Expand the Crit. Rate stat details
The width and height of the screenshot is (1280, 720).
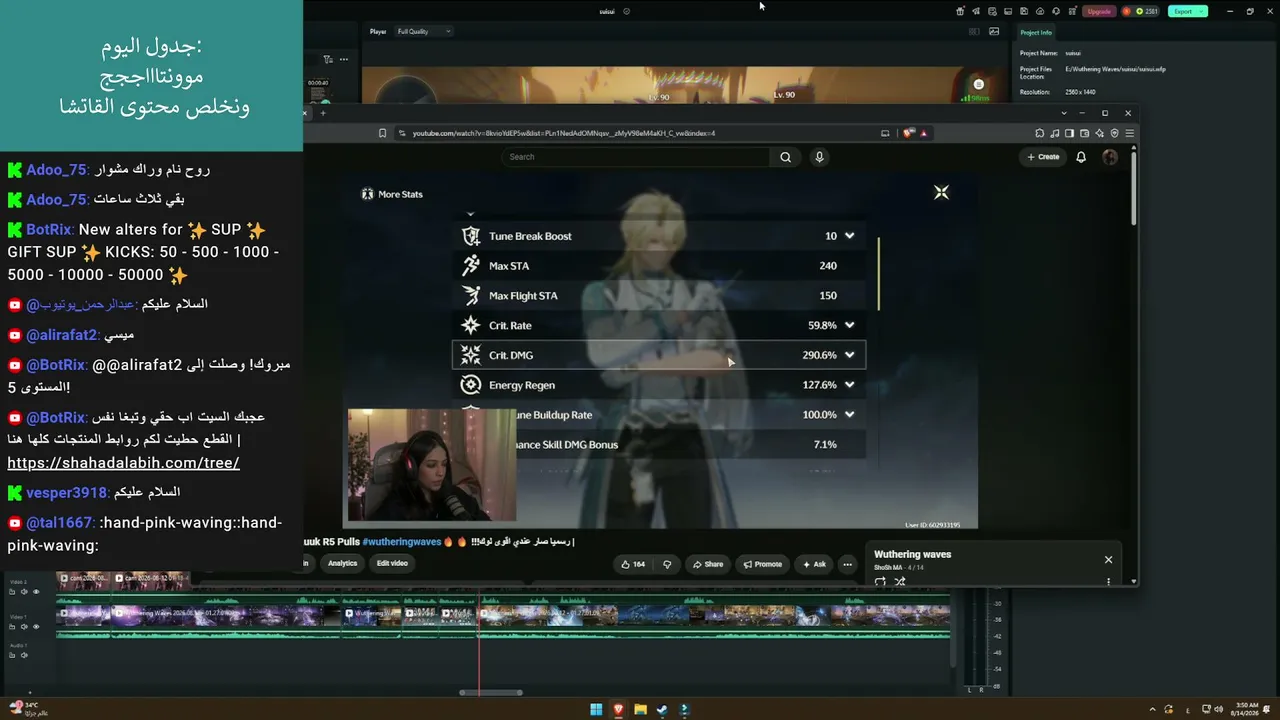point(849,325)
